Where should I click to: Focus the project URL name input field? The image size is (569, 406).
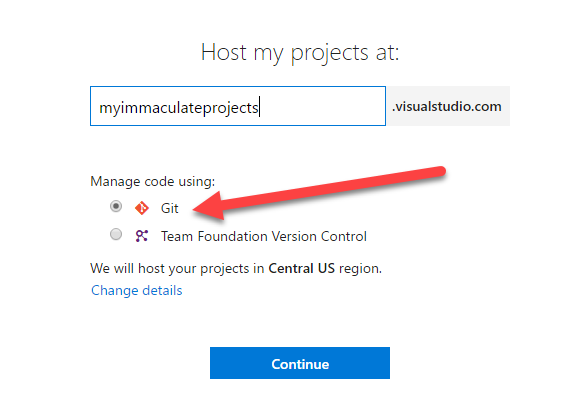pyautogui.click(x=238, y=106)
